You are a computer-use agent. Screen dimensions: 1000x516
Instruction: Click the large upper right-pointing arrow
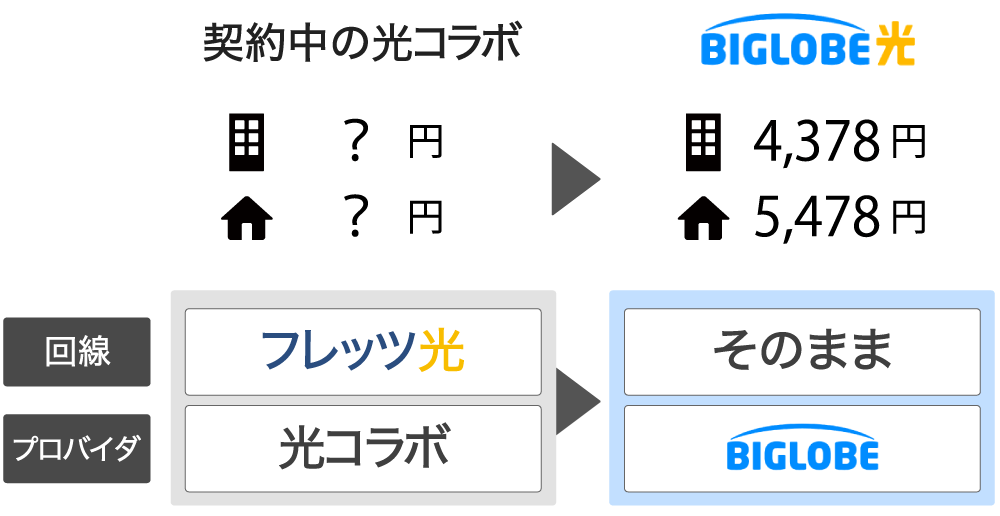click(x=574, y=179)
